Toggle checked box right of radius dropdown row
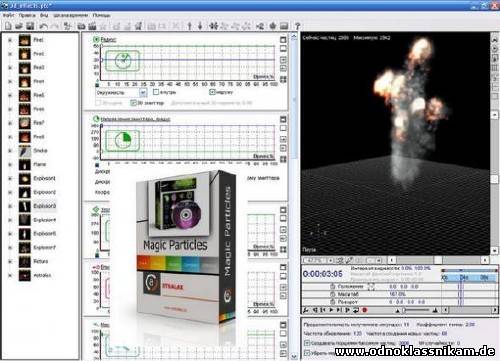The width and height of the screenshot is (500, 361). click(212, 92)
